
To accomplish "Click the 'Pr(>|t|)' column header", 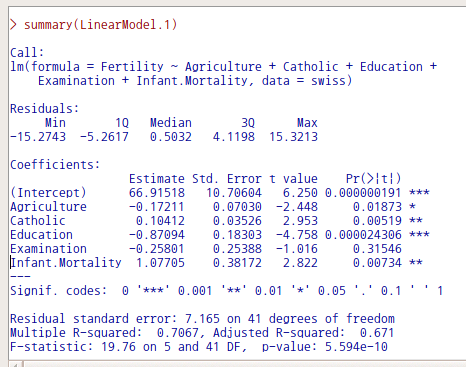I will pyautogui.click(x=373, y=179).
